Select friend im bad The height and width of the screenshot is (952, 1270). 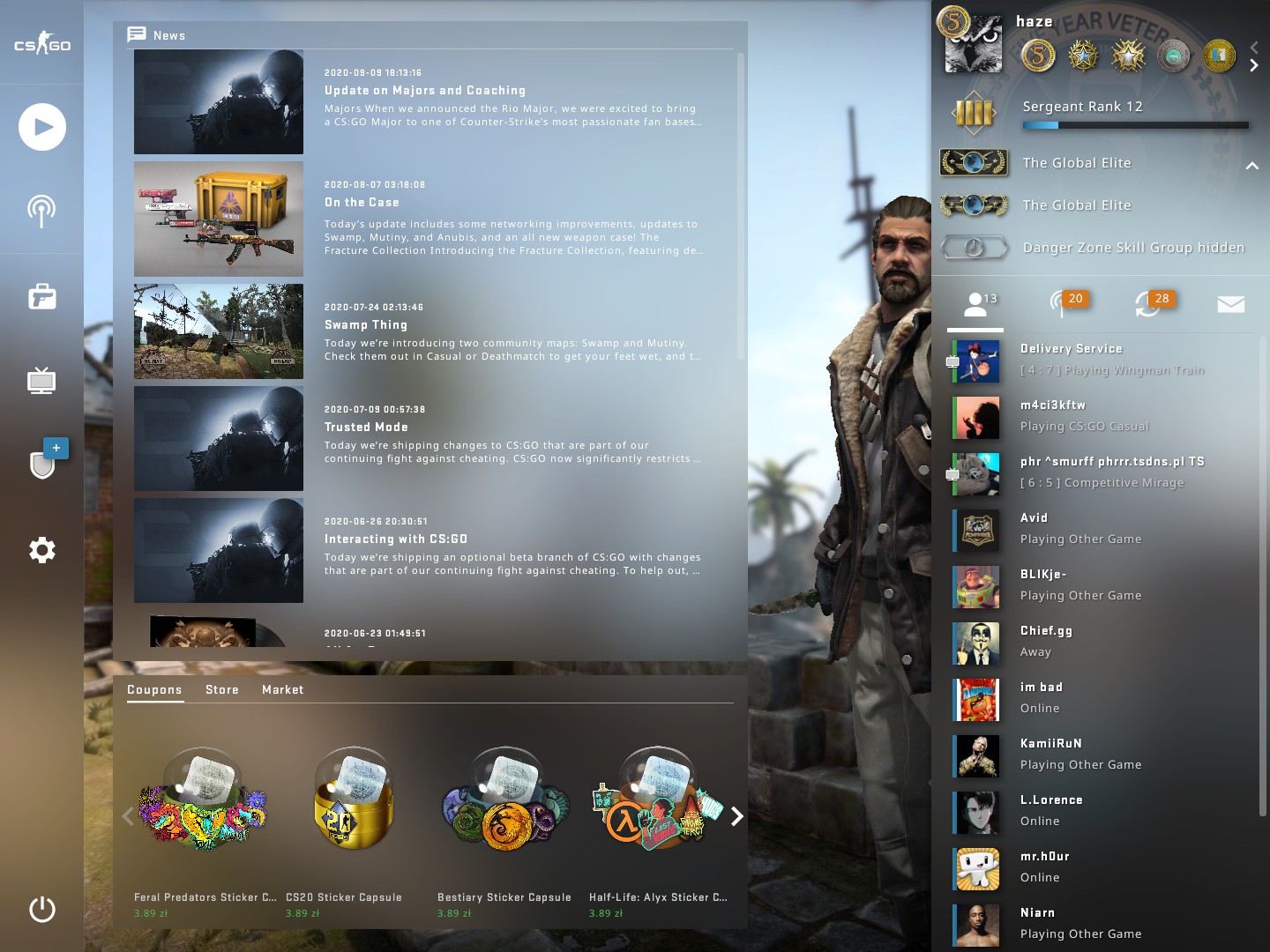click(1102, 699)
